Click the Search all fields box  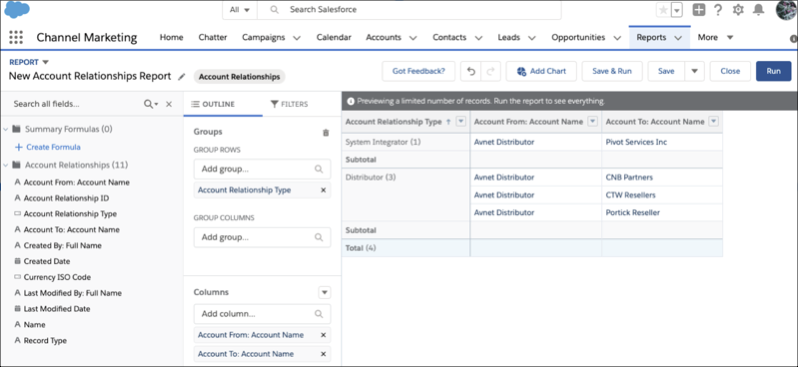(x=76, y=104)
